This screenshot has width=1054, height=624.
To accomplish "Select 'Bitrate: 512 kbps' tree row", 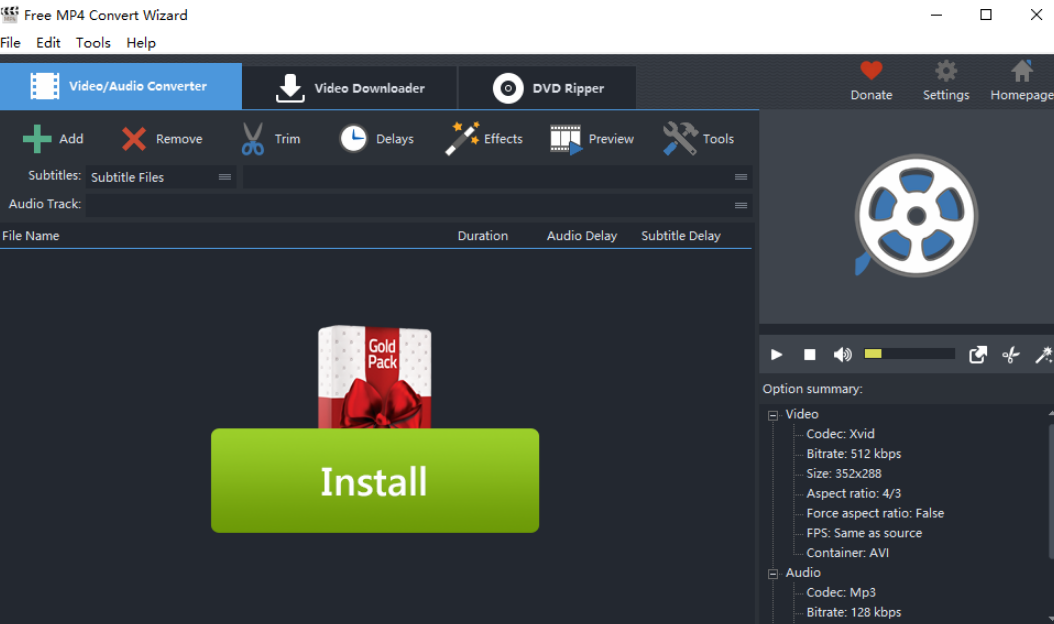I will tap(854, 454).
